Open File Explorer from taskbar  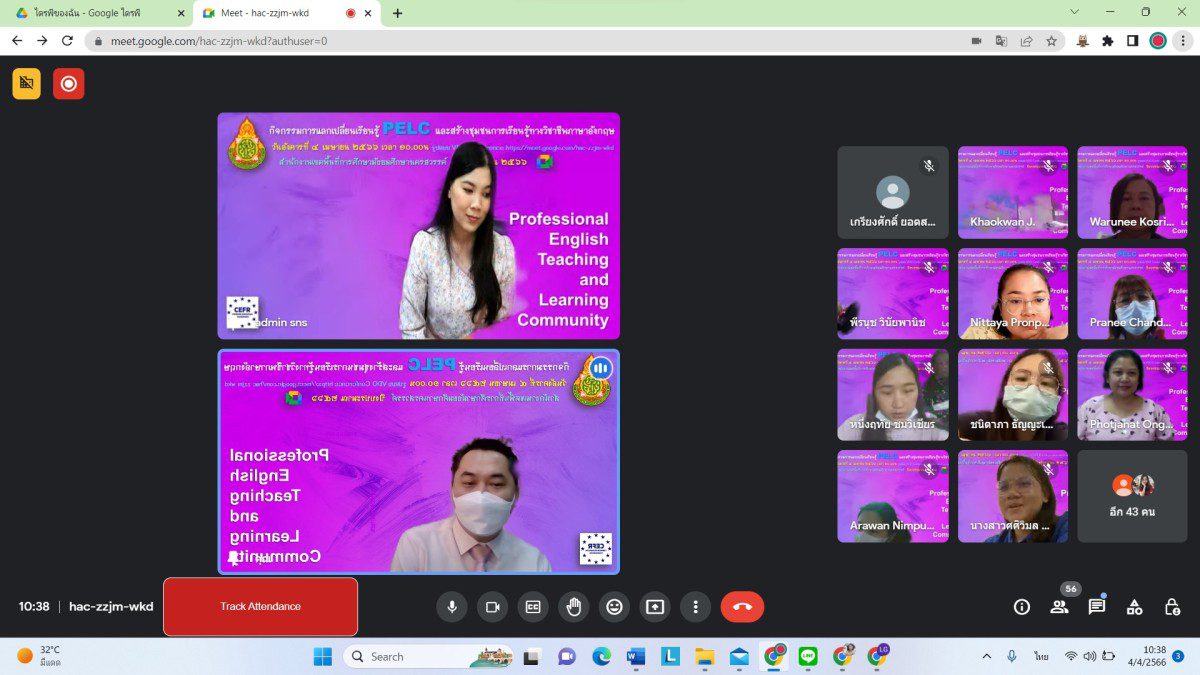(705, 656)
